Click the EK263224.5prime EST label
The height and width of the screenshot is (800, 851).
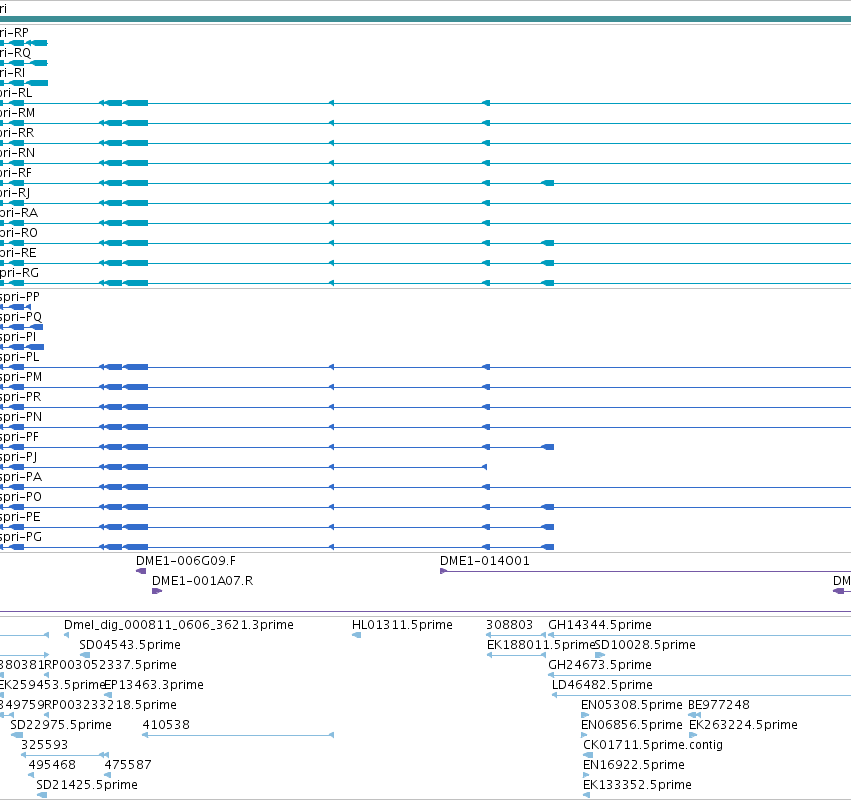pyautogui.click(x=744, y=725)
